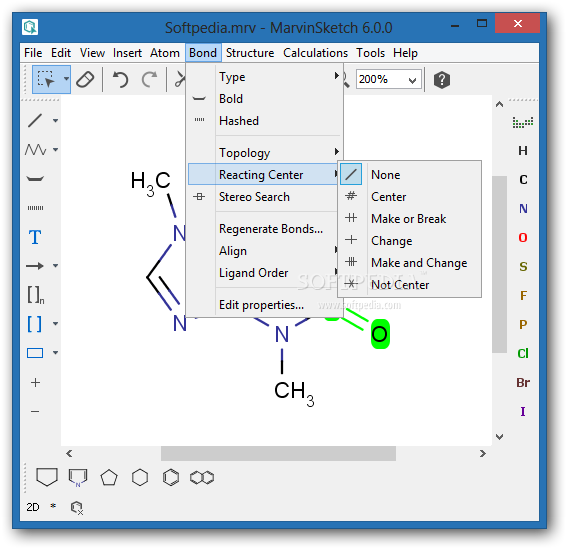Open the Ligand Order submenu
Screen dimensions: 567x549
pos(264,272)
